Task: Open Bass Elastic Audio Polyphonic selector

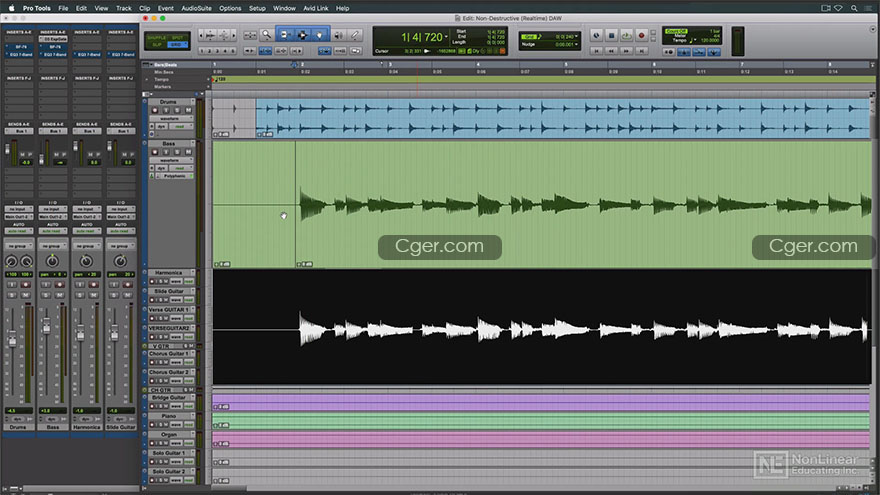Action: pyautogui.click(x=175, y=176)
